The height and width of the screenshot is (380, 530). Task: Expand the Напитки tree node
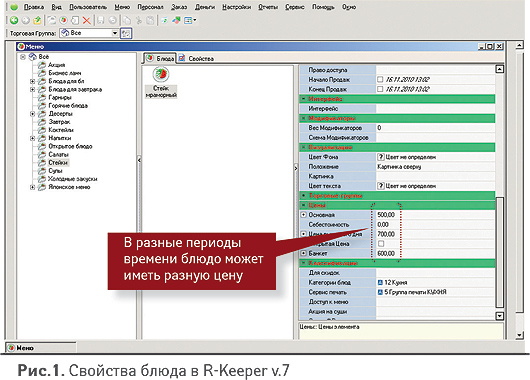pyautogui.click(x=32, y=138)
